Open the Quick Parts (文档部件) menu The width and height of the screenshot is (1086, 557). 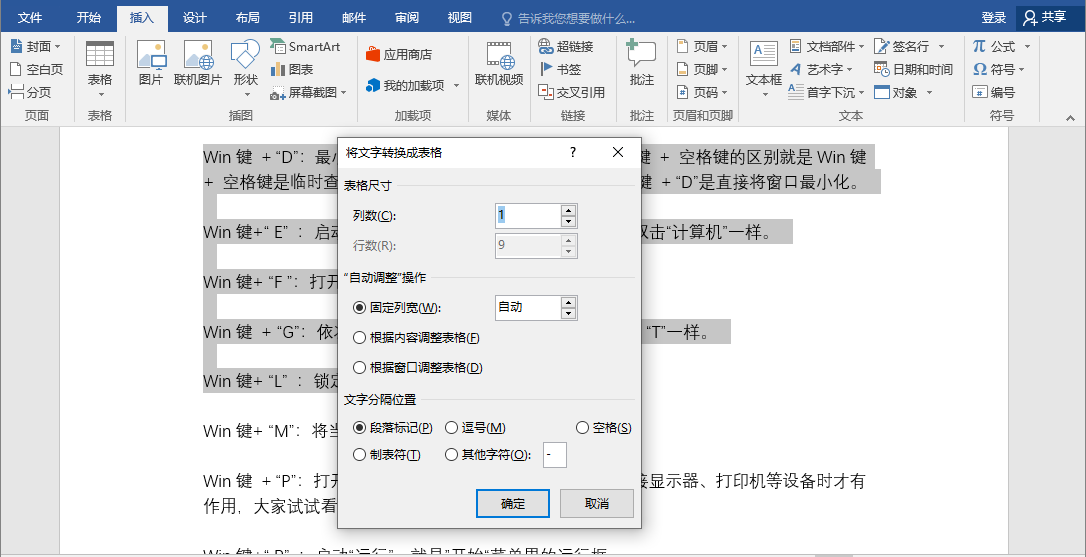click(x=827, y=46)
